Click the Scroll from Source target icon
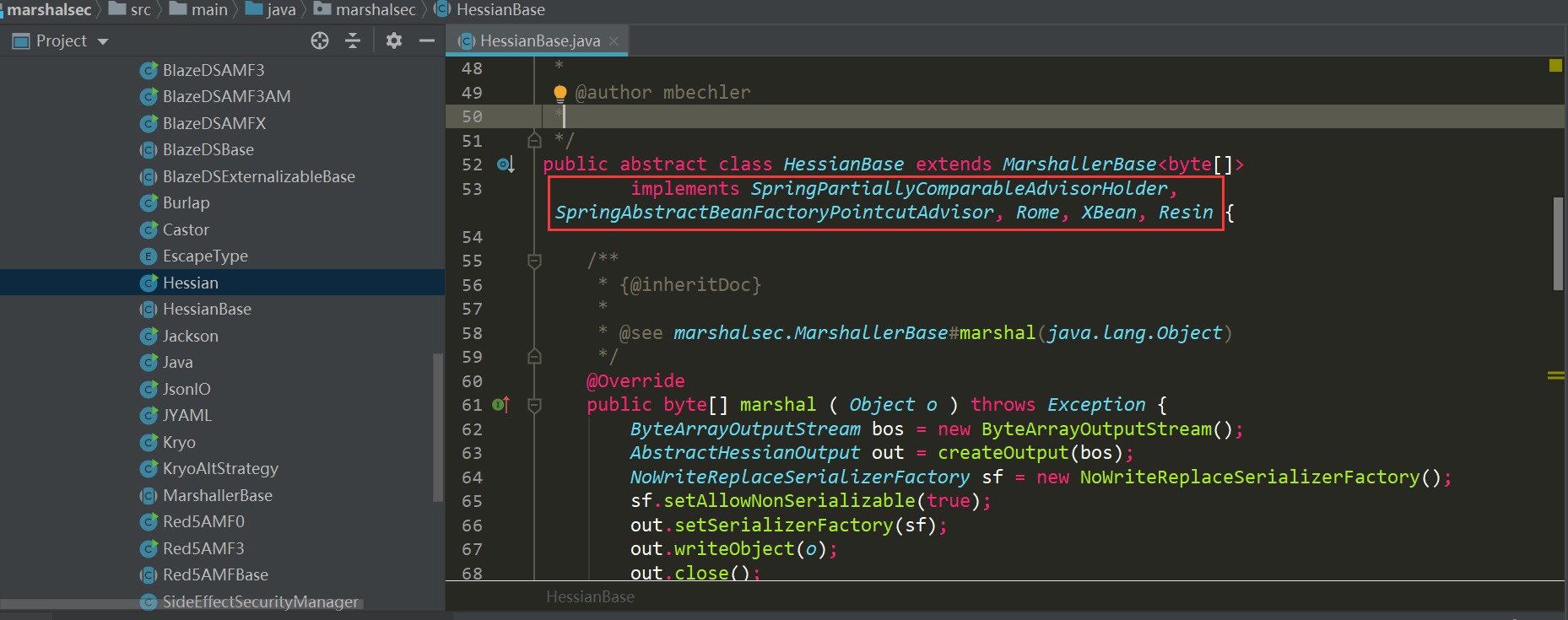Viewport: 1568px width, 620px height. pyautogui.click(x=319, y=40)
